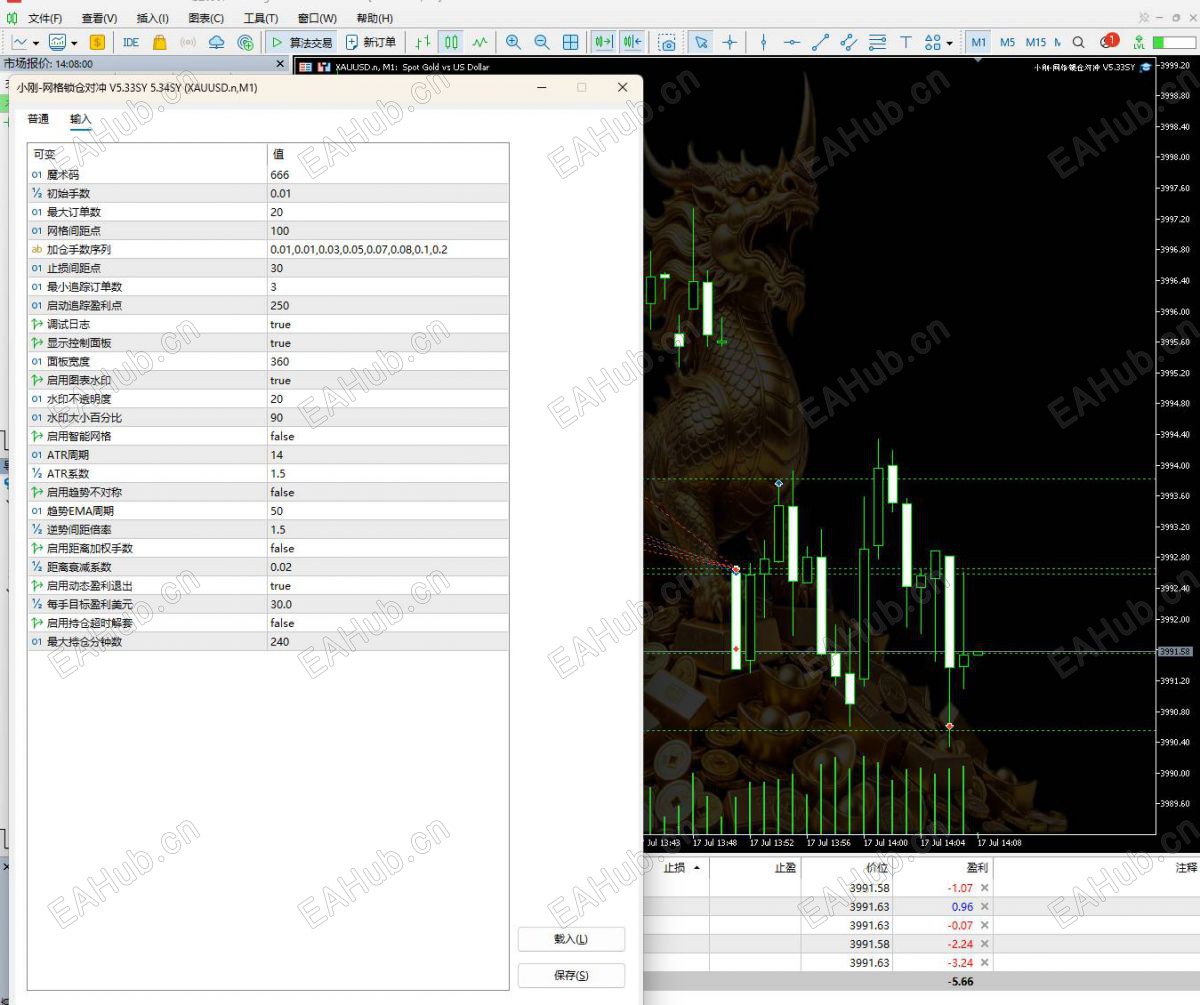
Task: Select the cursor arrow tool
Action: pyautogui.click(x=701, y=42)
